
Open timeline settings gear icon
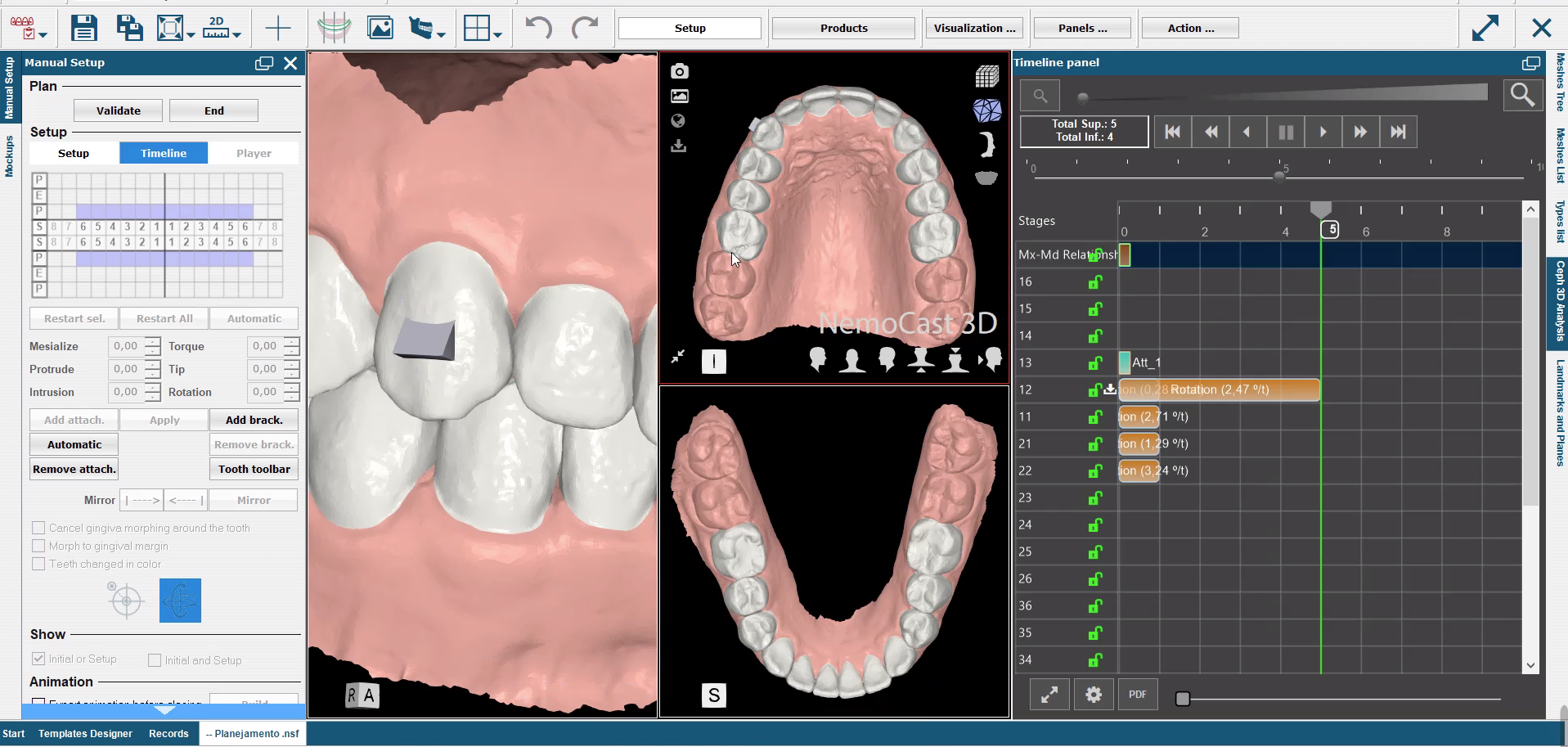tap(1093, 695)
